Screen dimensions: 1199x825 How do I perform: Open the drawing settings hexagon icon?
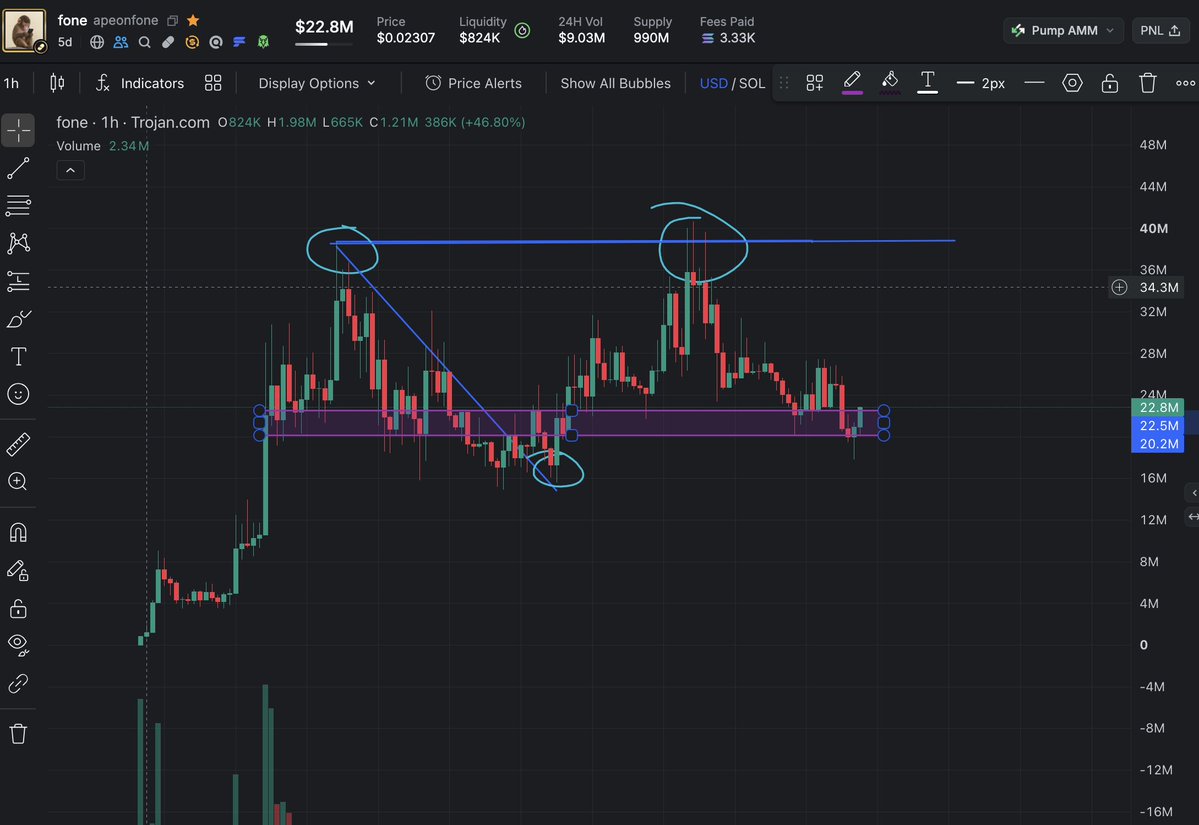[1072, 83]
